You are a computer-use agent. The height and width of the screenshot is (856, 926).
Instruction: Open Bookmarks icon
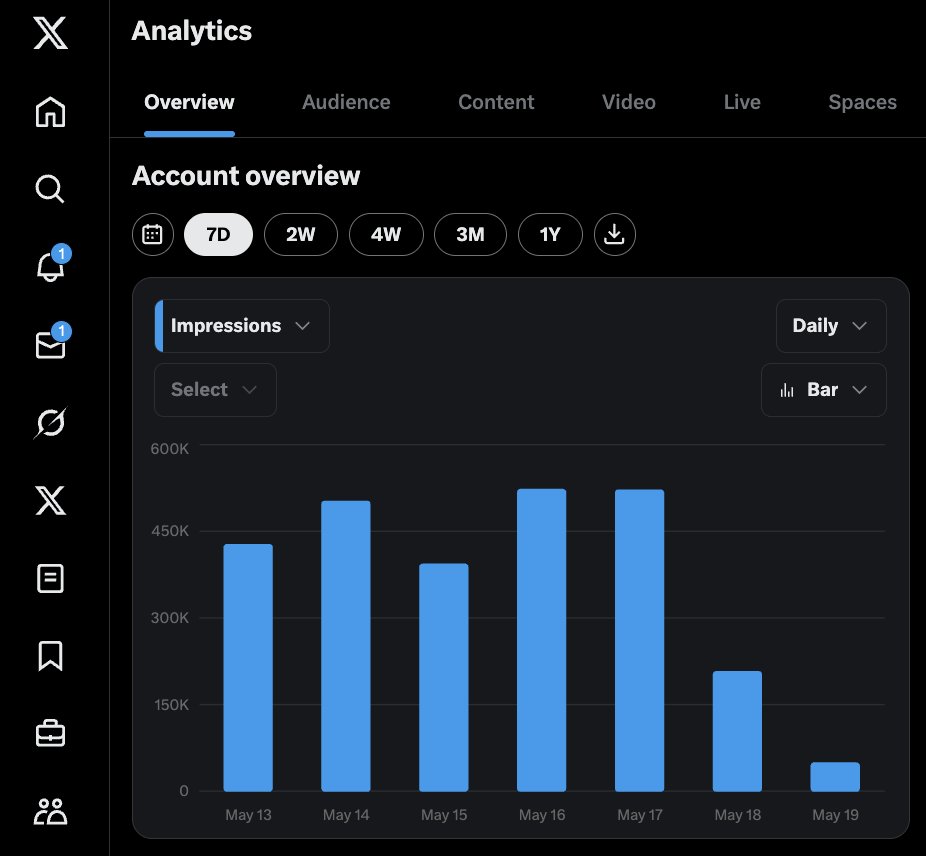point(50,656)
